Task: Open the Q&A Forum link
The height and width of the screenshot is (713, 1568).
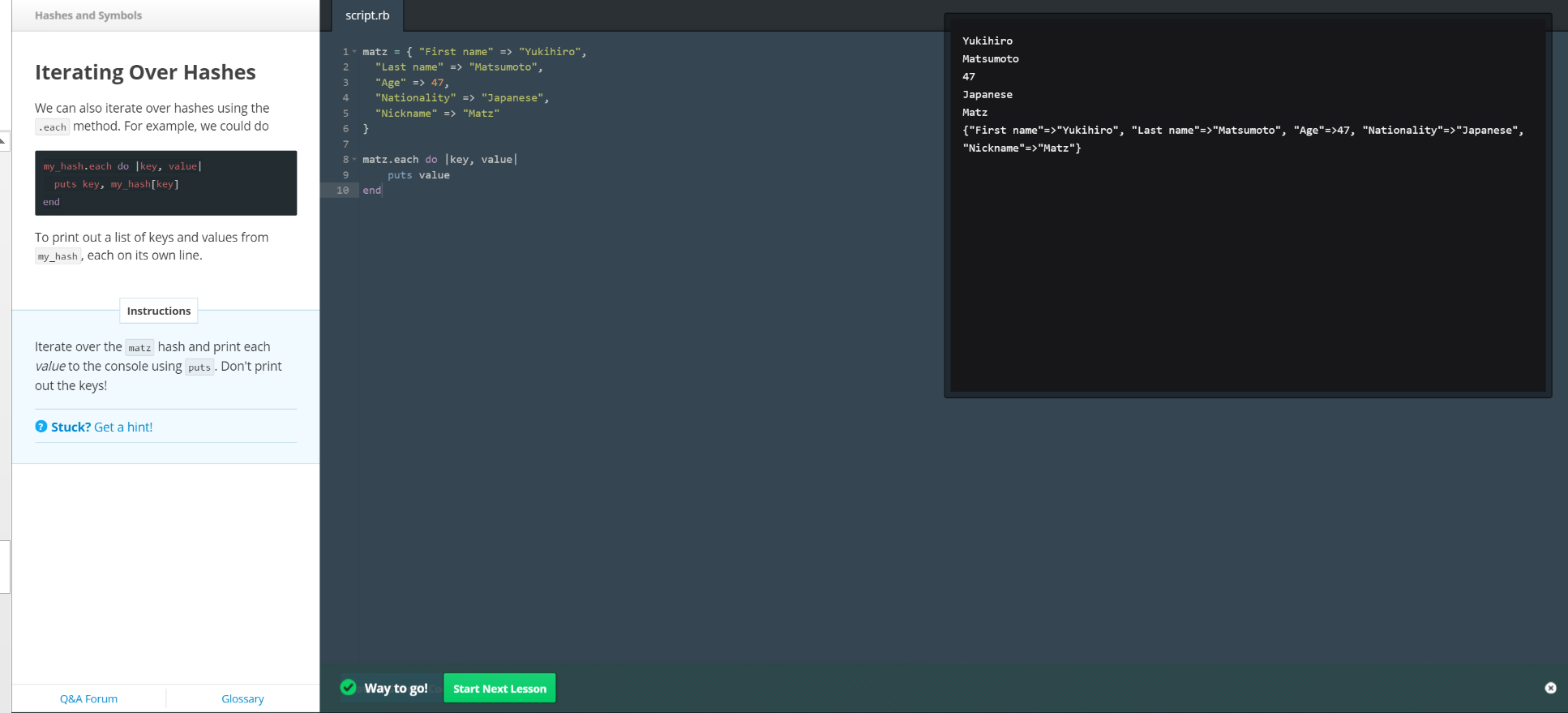Action: [88, 698]
